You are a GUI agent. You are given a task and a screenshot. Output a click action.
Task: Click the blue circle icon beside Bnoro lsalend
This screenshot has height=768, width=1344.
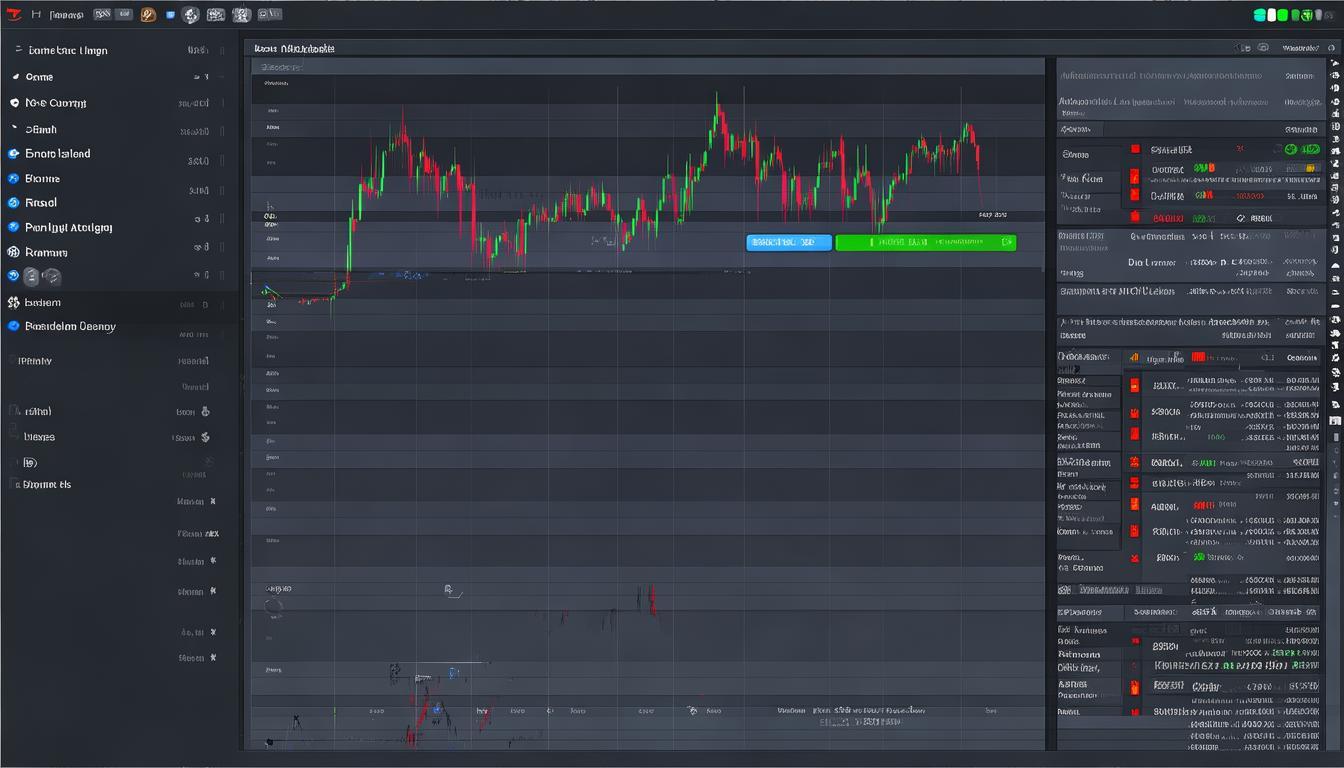[14, 154]
